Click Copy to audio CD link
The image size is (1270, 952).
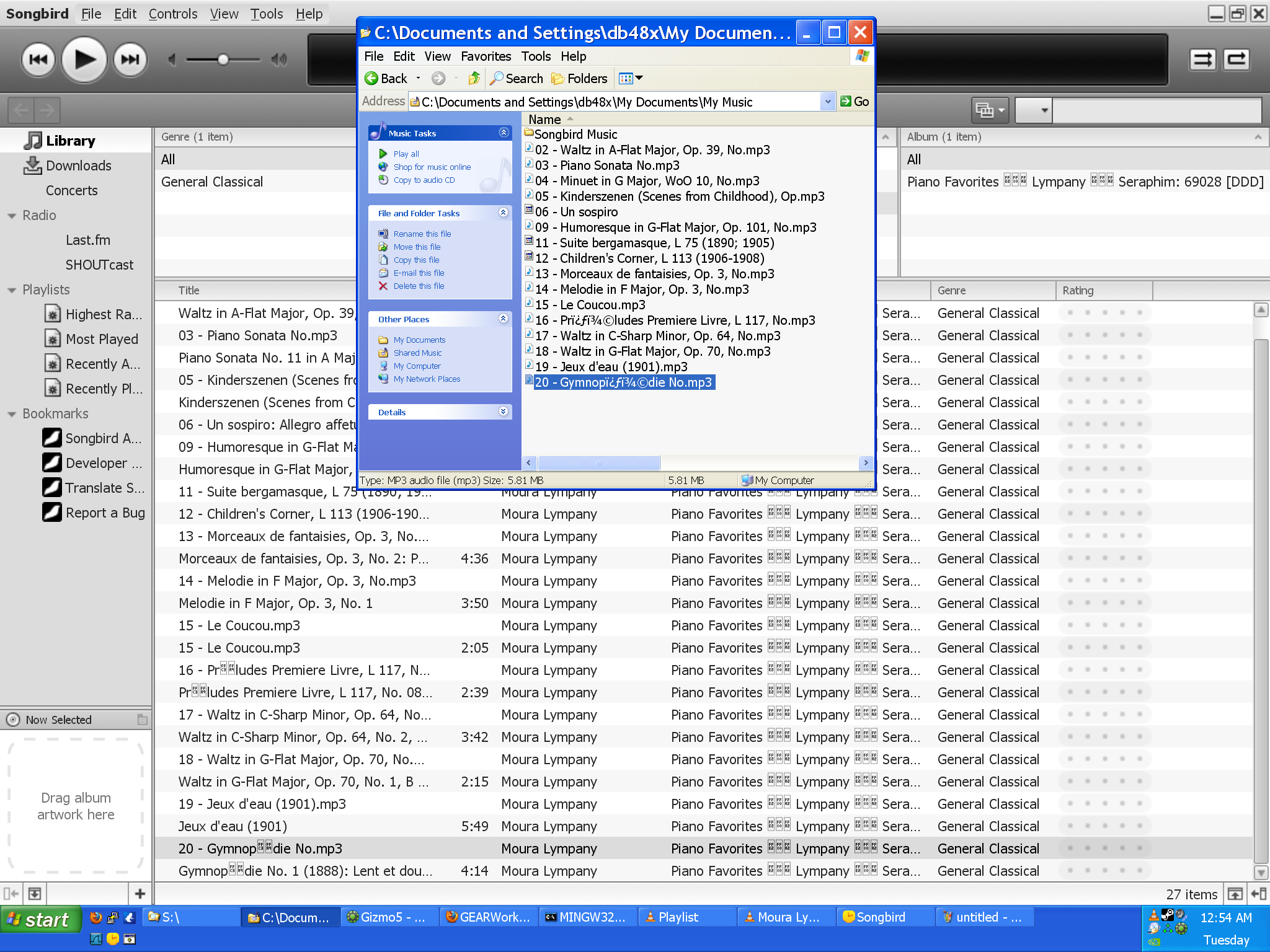tap(424, 180)
